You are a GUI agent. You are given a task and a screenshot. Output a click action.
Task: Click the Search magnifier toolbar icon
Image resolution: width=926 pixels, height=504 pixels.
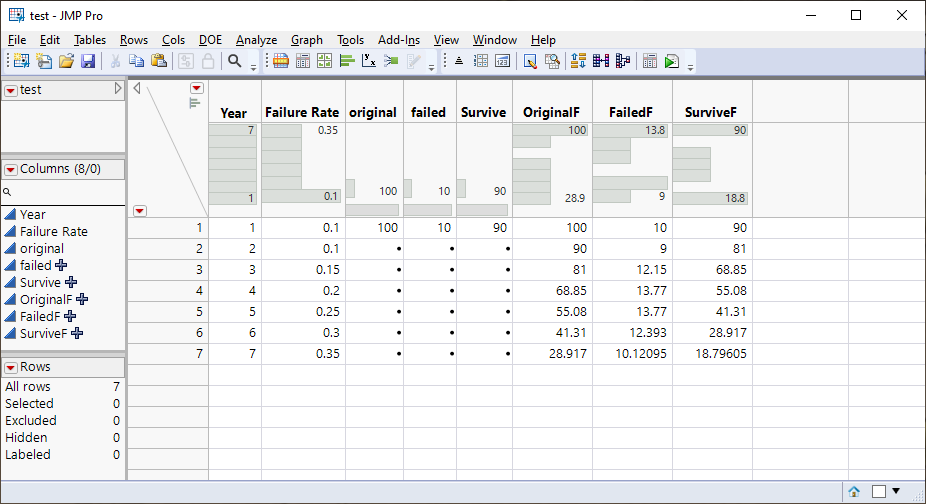point(235,62)
